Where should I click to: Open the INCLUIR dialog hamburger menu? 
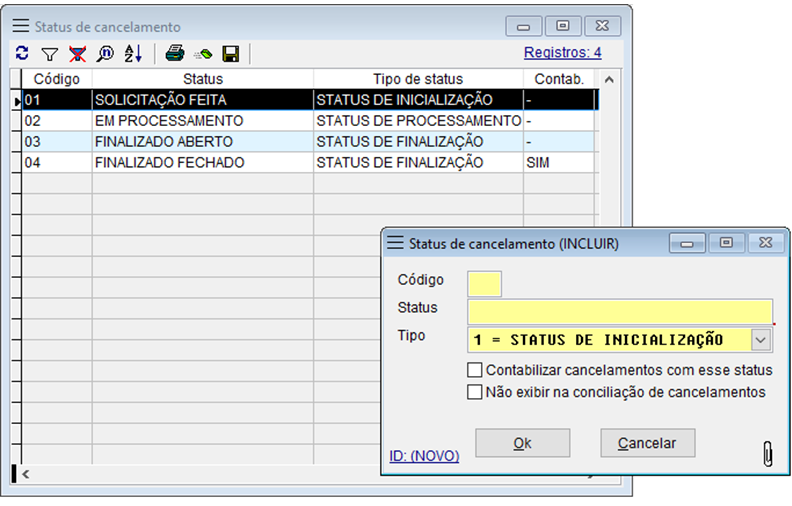[395, 243]
